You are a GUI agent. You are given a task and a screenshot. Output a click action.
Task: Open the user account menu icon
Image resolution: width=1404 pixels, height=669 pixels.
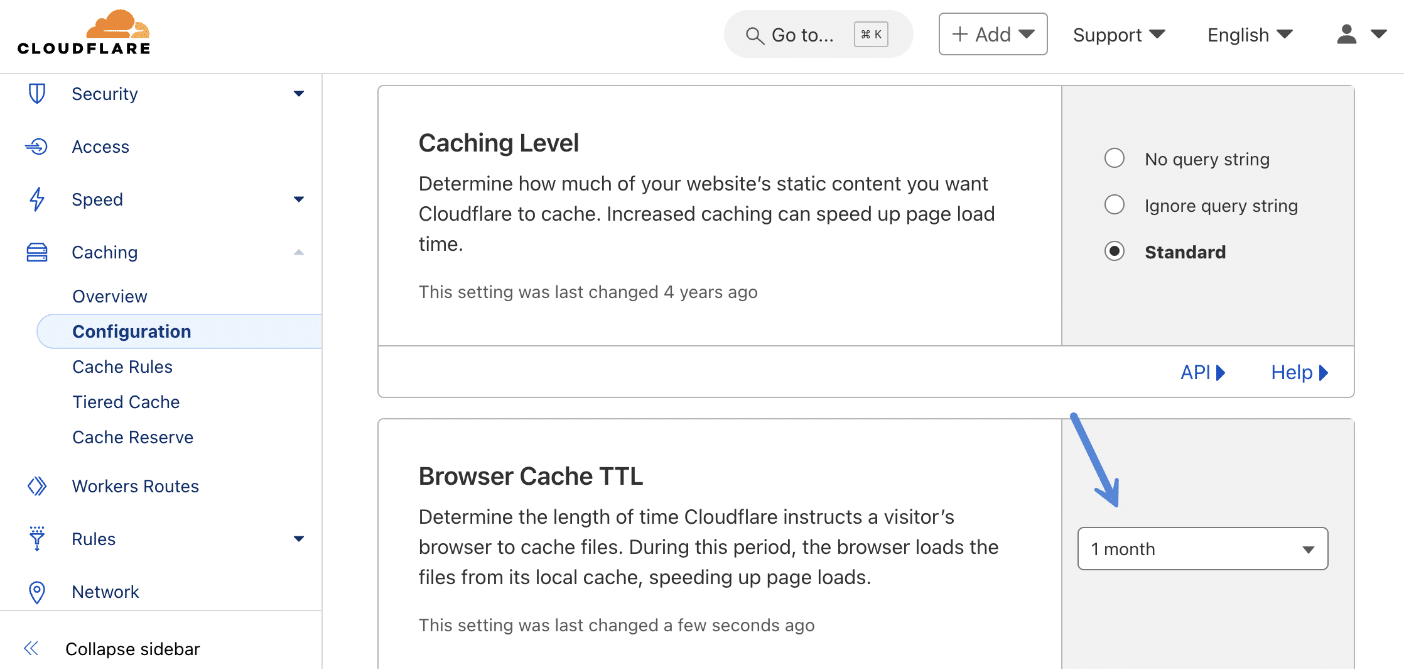coord(1347,33)
